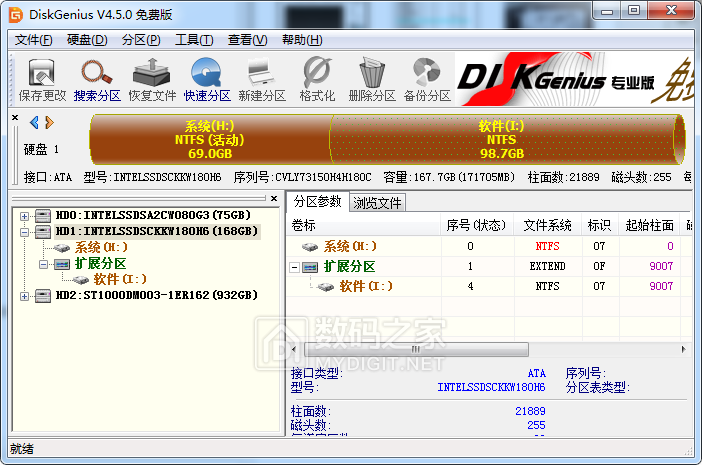The image size is (702, 465).
Task: Click the EXTEND file system cell
Action: click(547, 266)
